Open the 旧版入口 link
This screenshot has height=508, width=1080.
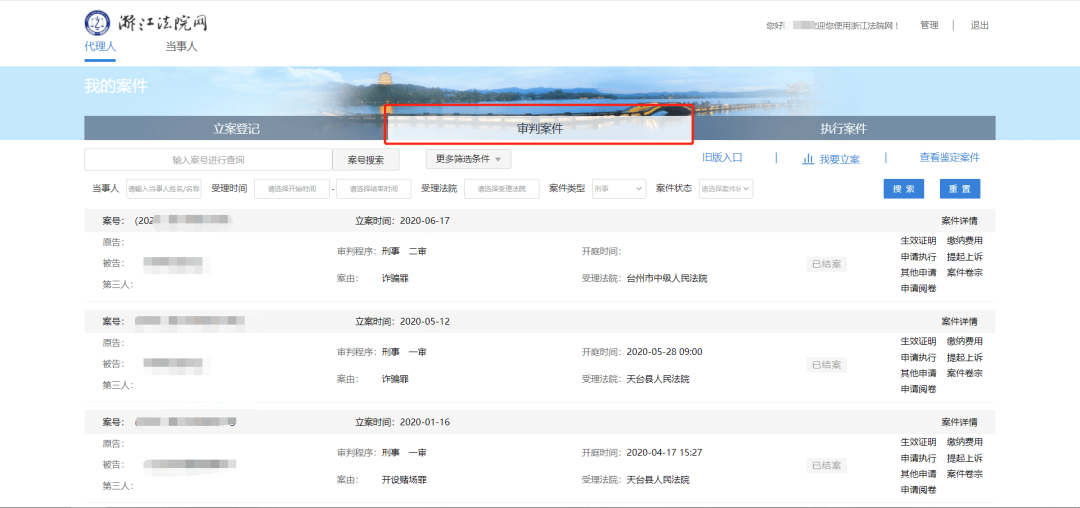click(722, 158)
